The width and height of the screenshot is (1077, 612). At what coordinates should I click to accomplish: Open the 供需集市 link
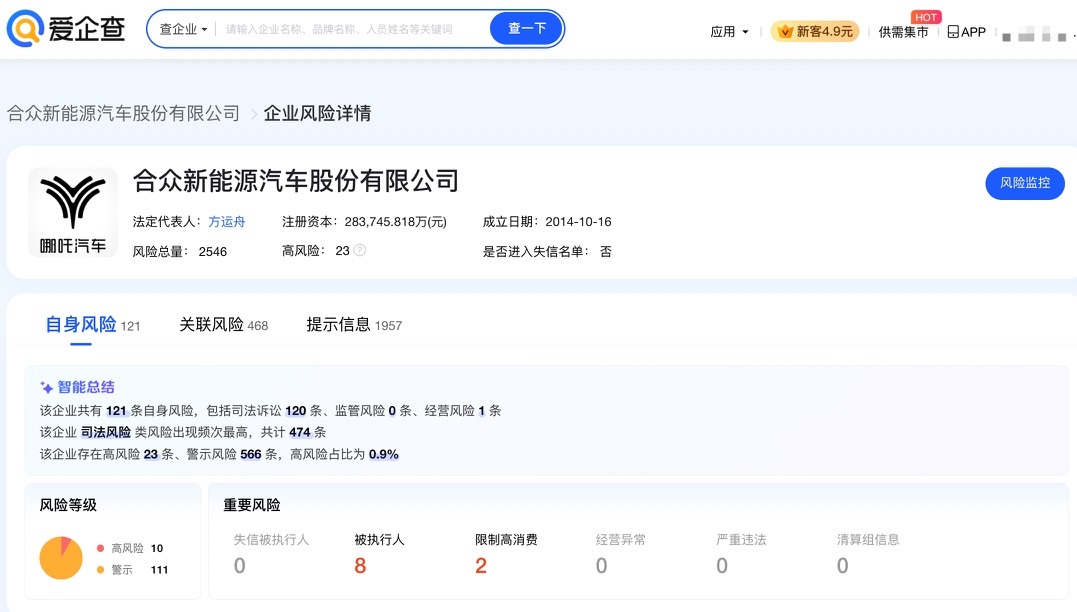pos(903,32)
